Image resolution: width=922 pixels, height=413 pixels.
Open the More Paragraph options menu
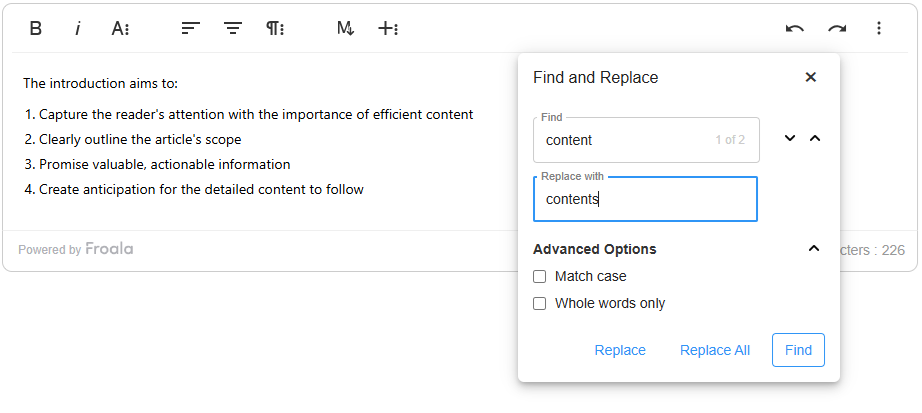[275, 28]
